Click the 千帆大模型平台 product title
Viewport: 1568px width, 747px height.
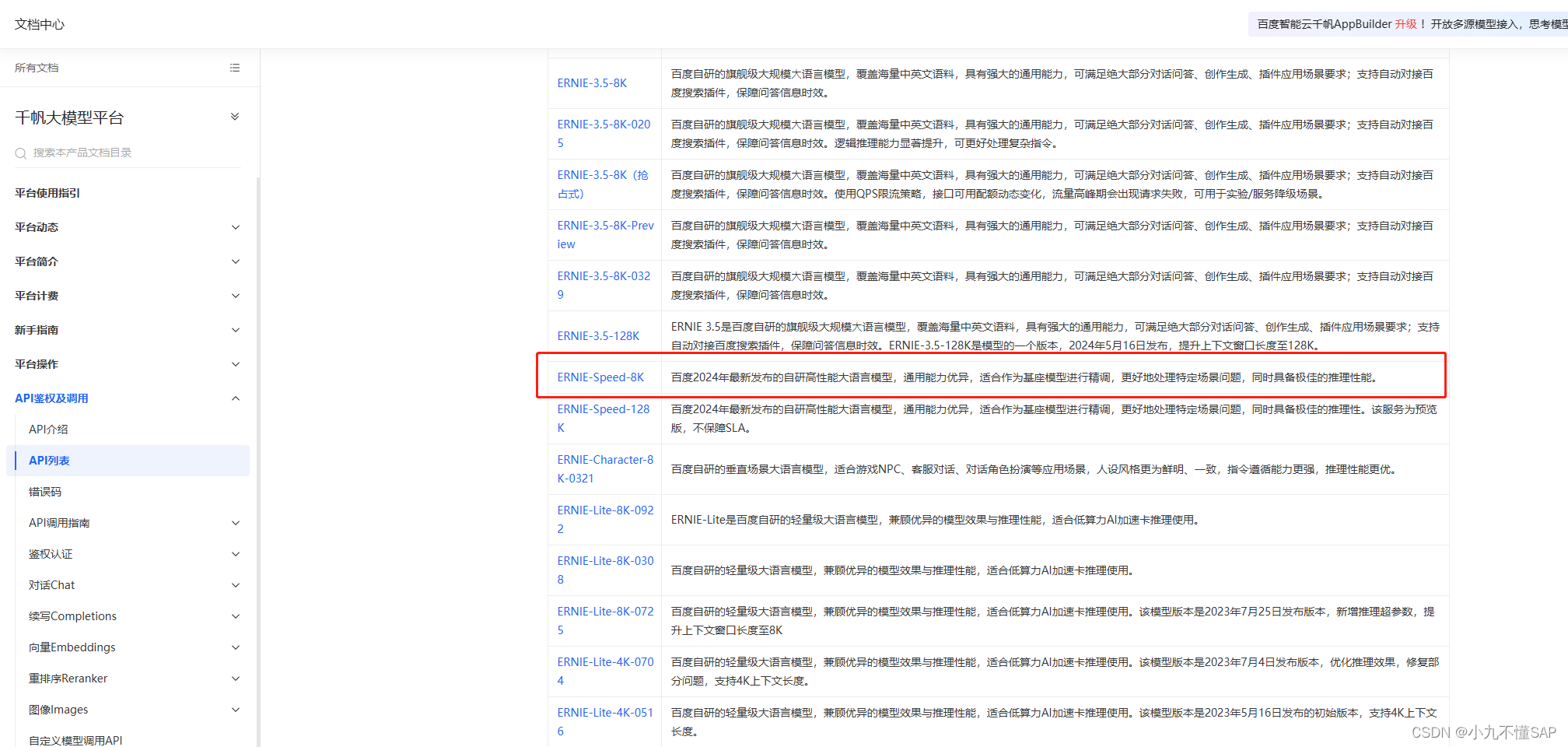[69, 117]
